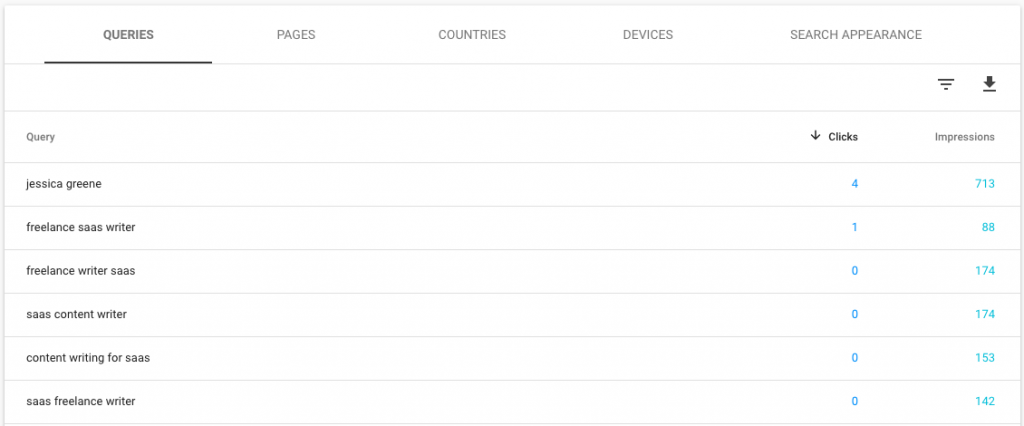The width and height of the screenshot is (1024, 426).
Task: Select the 'saas content writer' query
Action: click(76, 315)
